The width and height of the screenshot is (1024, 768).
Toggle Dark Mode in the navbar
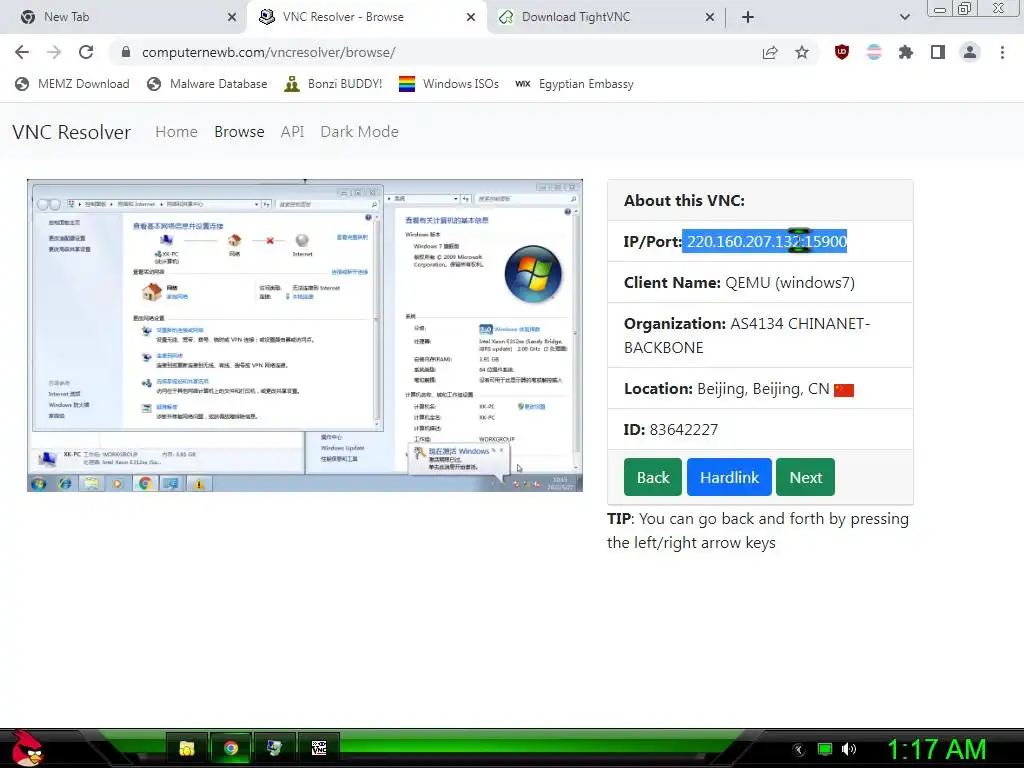click(359, 132)
